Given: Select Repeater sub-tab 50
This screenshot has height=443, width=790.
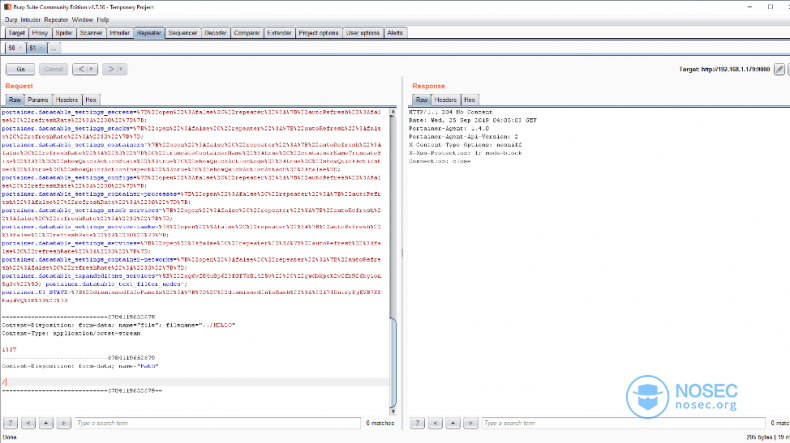Looking at the screenshot, I should pyautogui.click(x=15, y=48).
